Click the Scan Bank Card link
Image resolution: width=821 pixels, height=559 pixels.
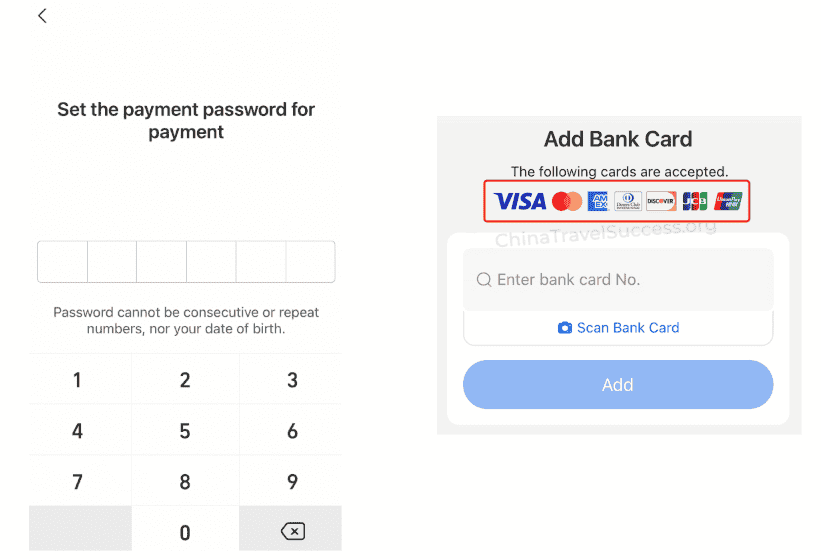tap(627, 328)
